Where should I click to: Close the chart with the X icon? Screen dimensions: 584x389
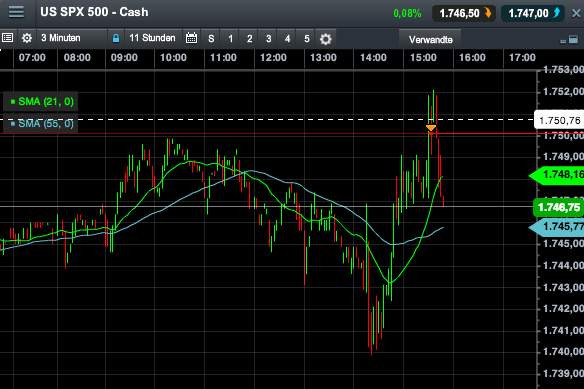click(x=576, y=13)
